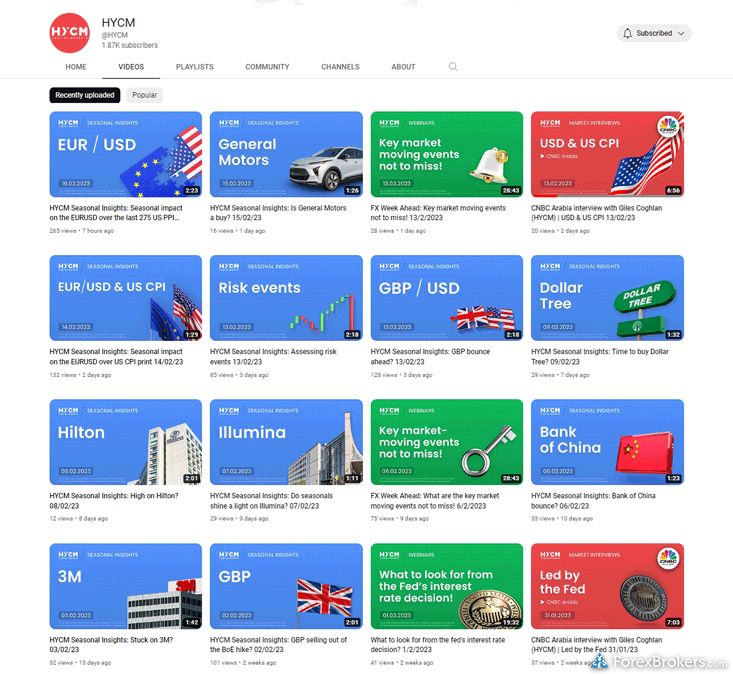Click '75 views • 9 days ago' text

[x=400, y=518]
